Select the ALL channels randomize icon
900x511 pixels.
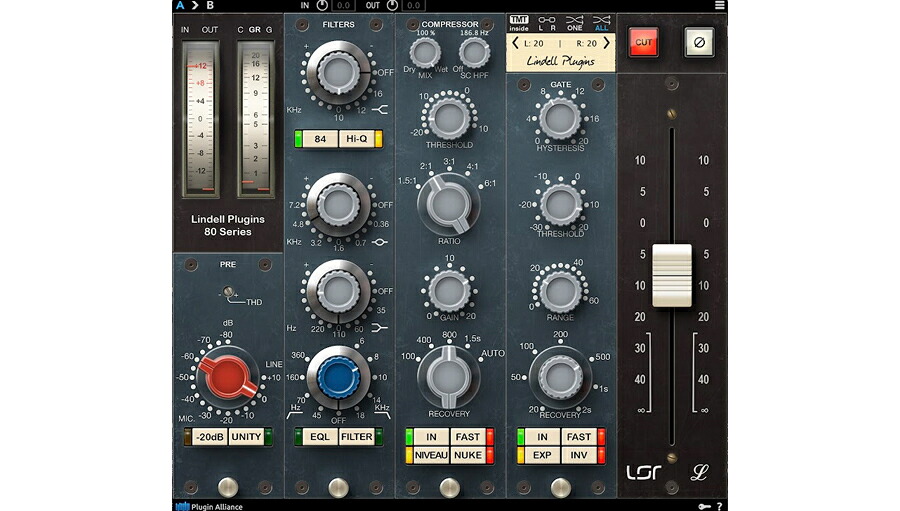click(601, 23)
